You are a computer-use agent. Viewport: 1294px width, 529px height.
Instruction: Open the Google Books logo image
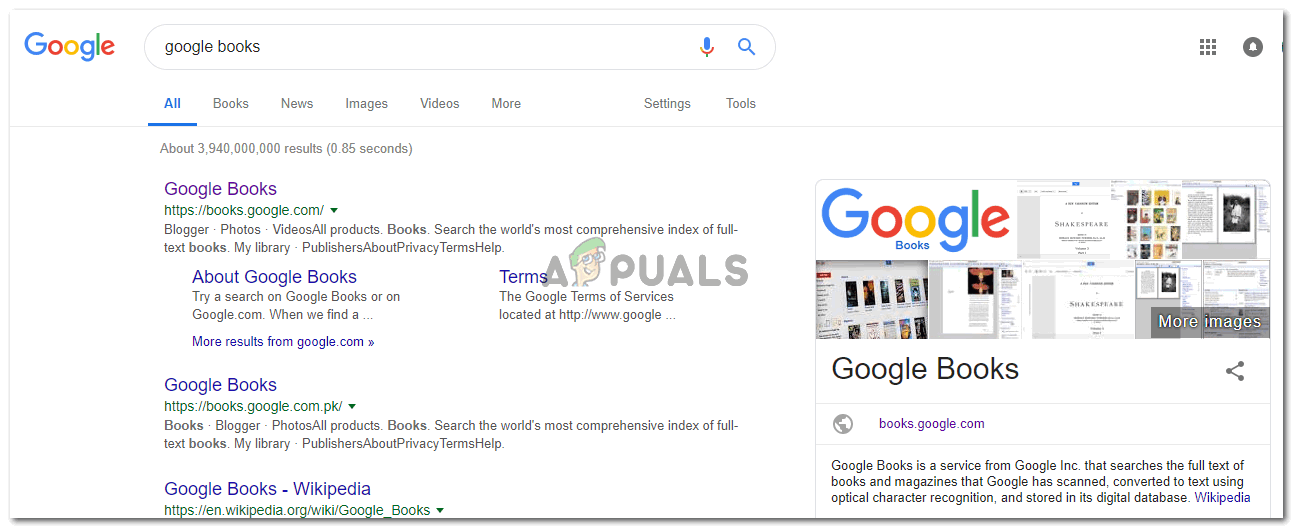point(915,219)
